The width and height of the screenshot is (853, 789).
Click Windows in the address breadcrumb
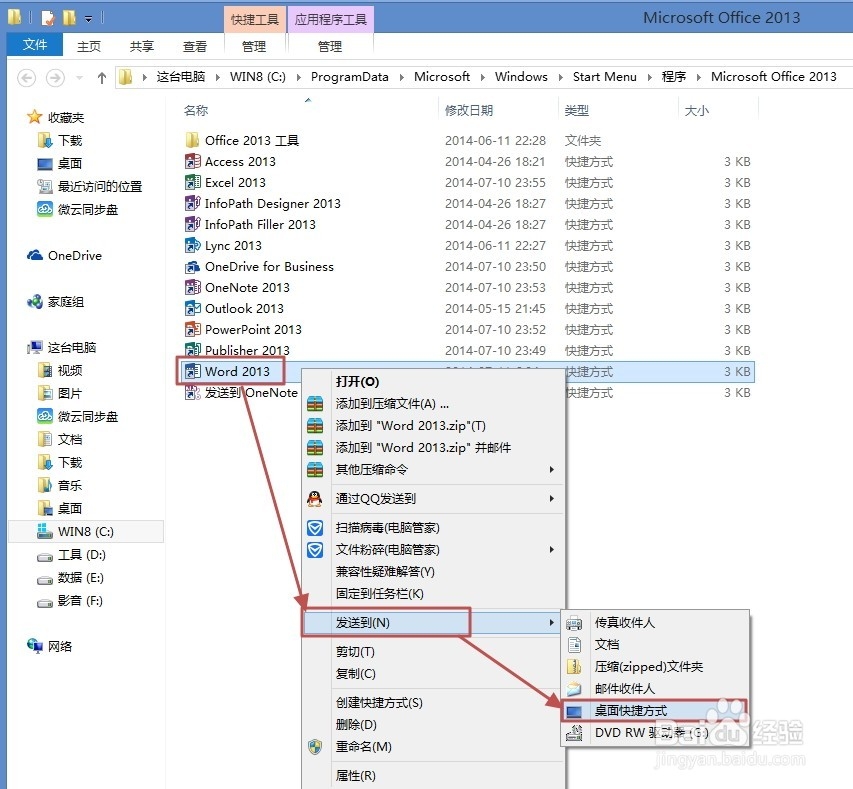point(521,77)
